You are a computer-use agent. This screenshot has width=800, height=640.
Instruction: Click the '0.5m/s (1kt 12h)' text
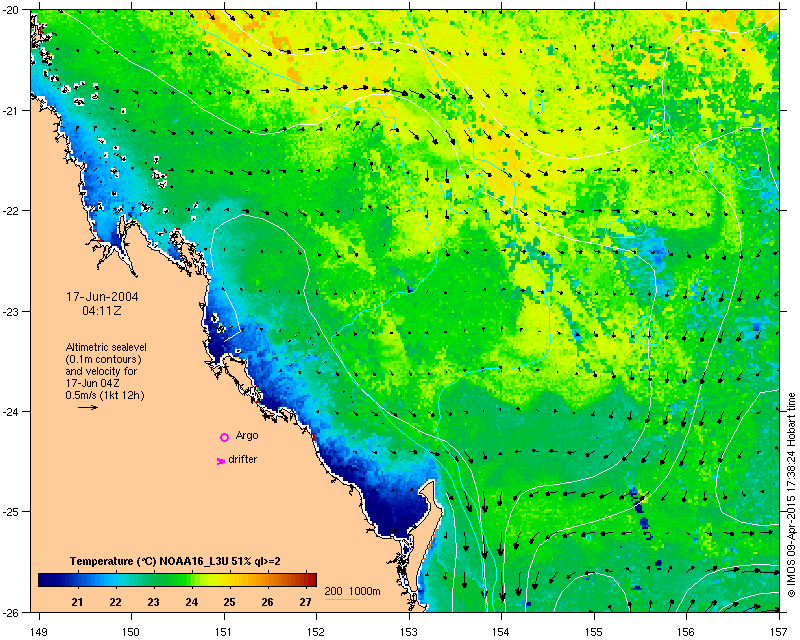[105, 395]
